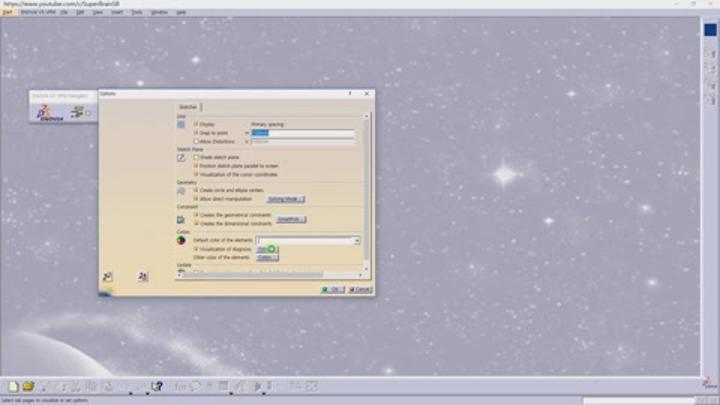Toggle Create circle and ellipse centers checkbox
720x405 pixels.
click(196, 190)
